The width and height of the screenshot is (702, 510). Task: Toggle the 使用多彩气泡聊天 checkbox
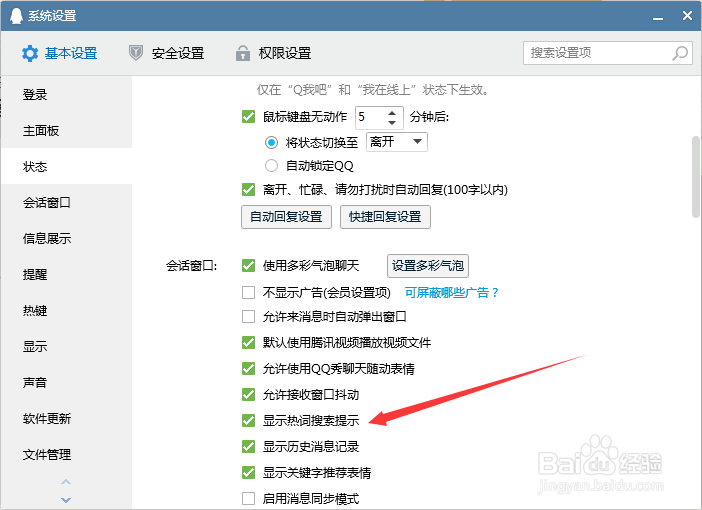(x=248, y=266)
